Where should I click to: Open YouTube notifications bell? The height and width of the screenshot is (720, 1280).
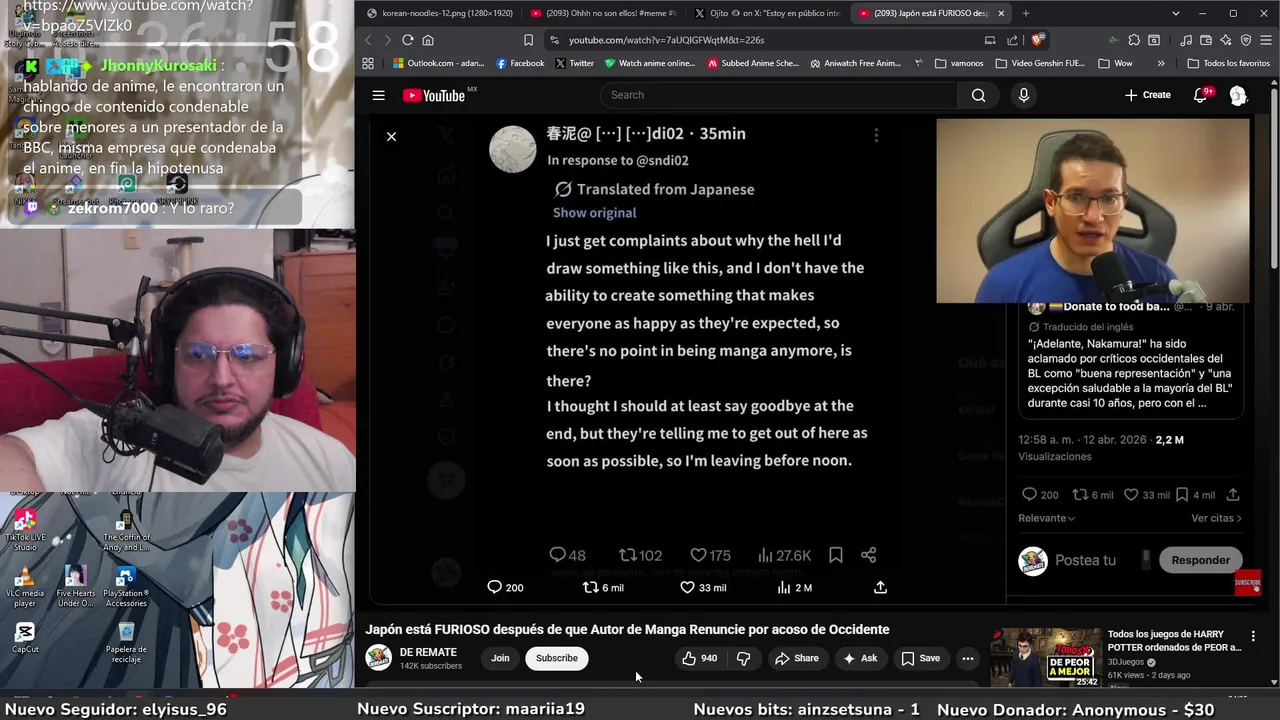[1201, 95]
